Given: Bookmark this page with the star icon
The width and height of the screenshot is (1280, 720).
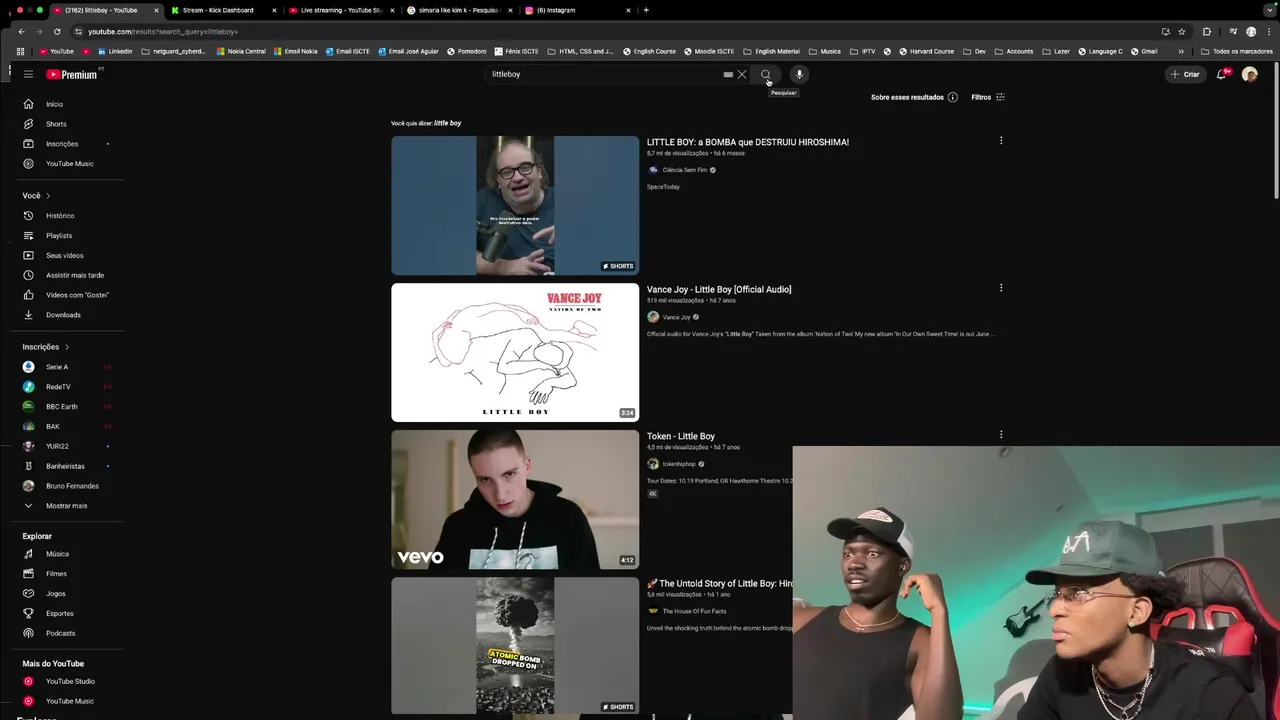Looking at the screenshot, I should [1182, 31].
